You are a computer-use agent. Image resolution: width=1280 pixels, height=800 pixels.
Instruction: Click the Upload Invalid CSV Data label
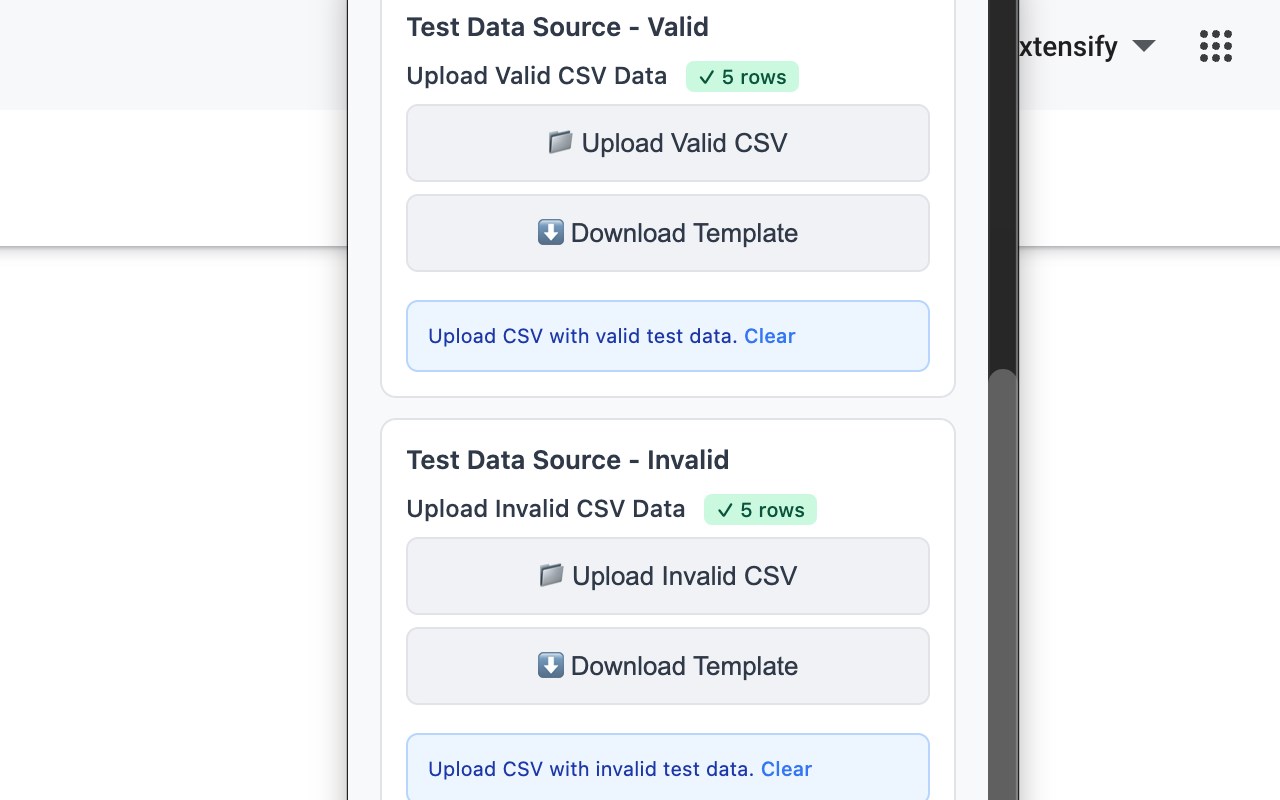pyautogui.click(x=545, y=509)
